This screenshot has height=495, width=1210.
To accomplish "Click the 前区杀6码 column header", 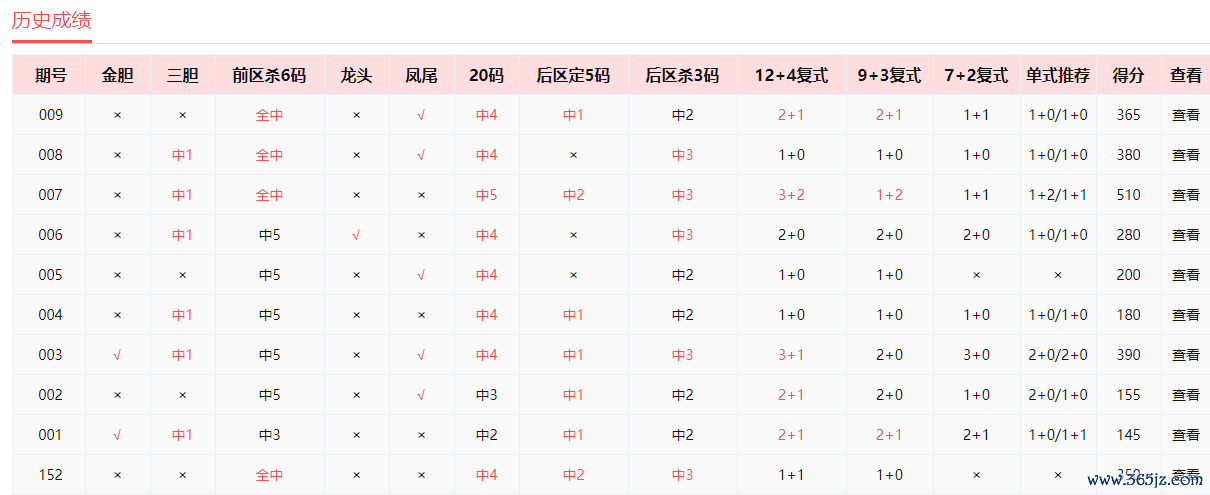I will coord(269,75).
